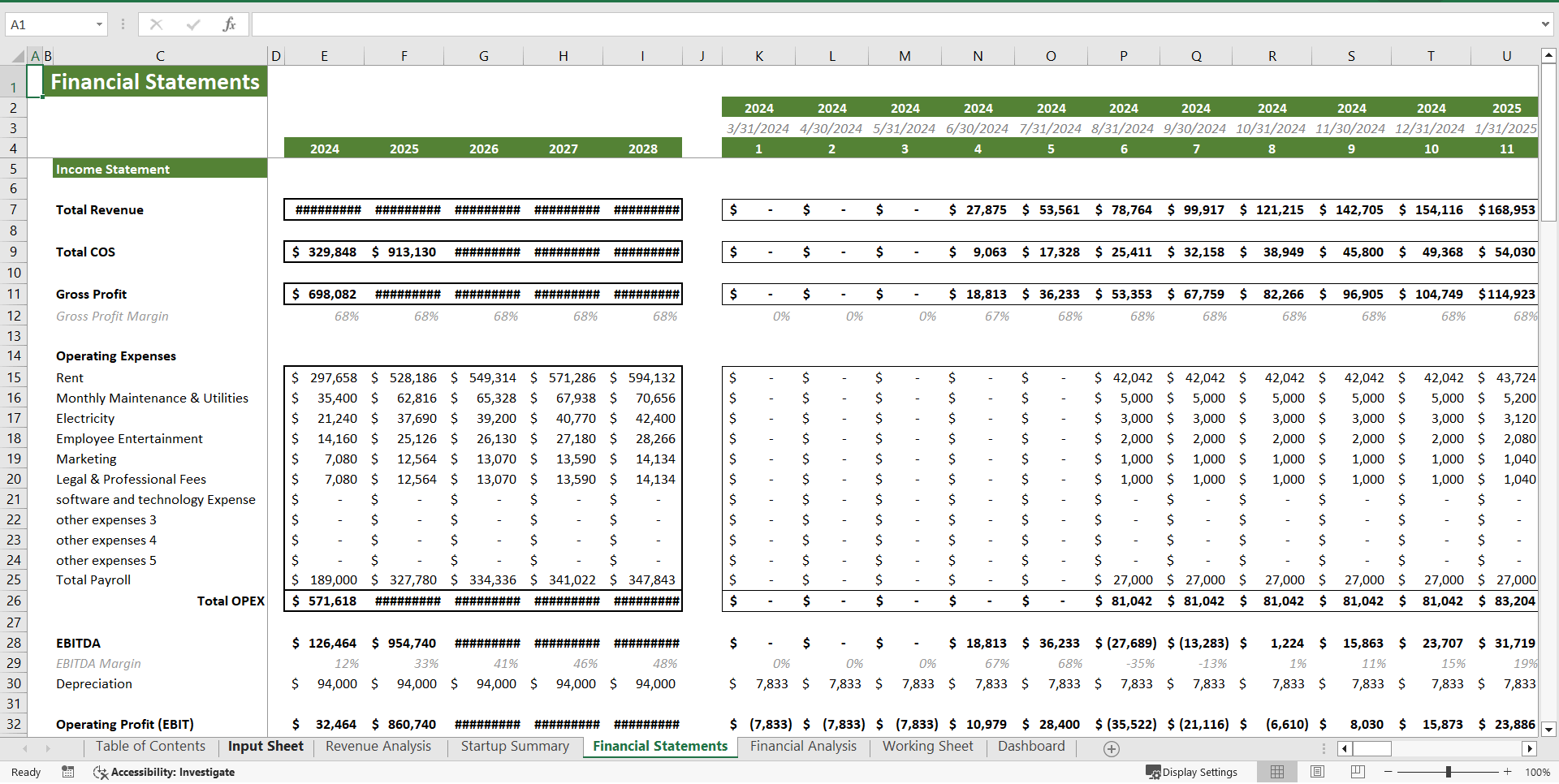Viewport: 1559px width, 784px height.
Task: Select column N header
Action: 978,56
